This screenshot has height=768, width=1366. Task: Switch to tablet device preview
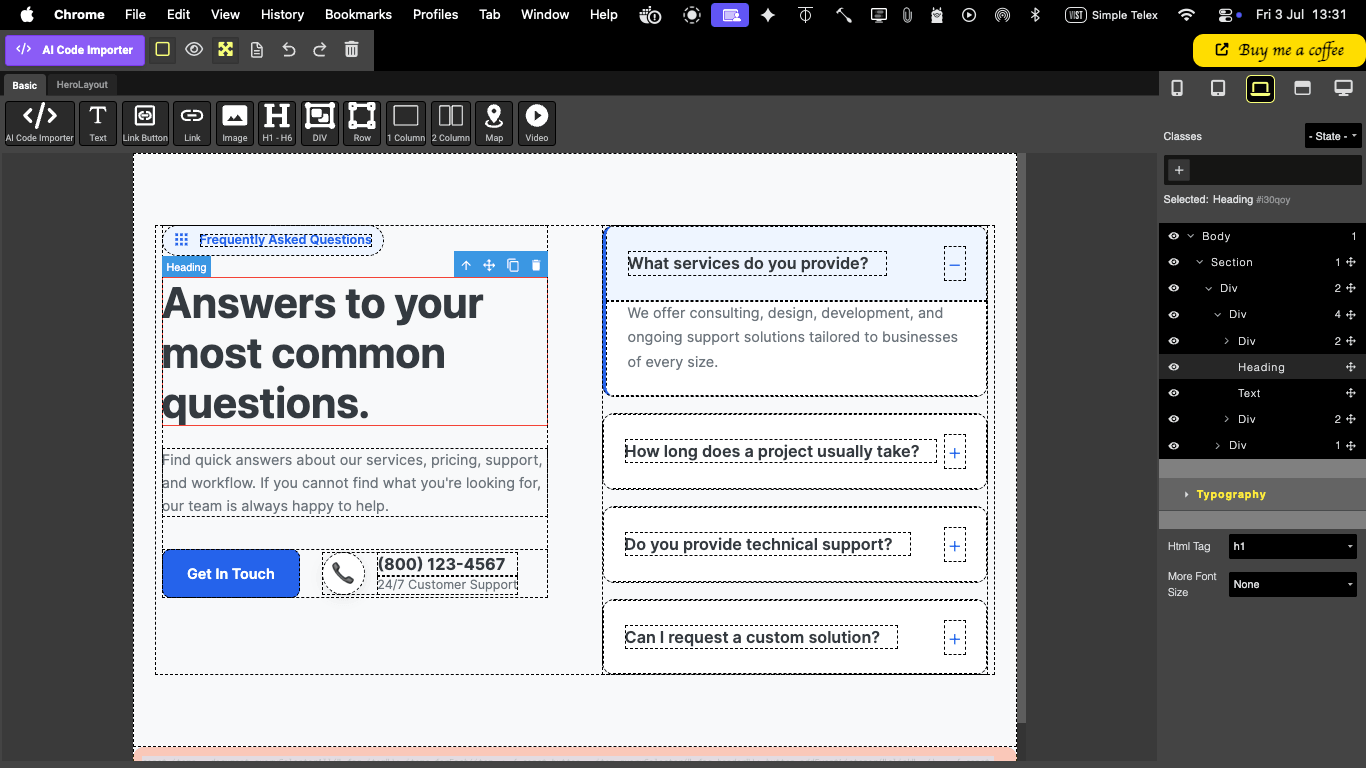(x=1218, y=88)
